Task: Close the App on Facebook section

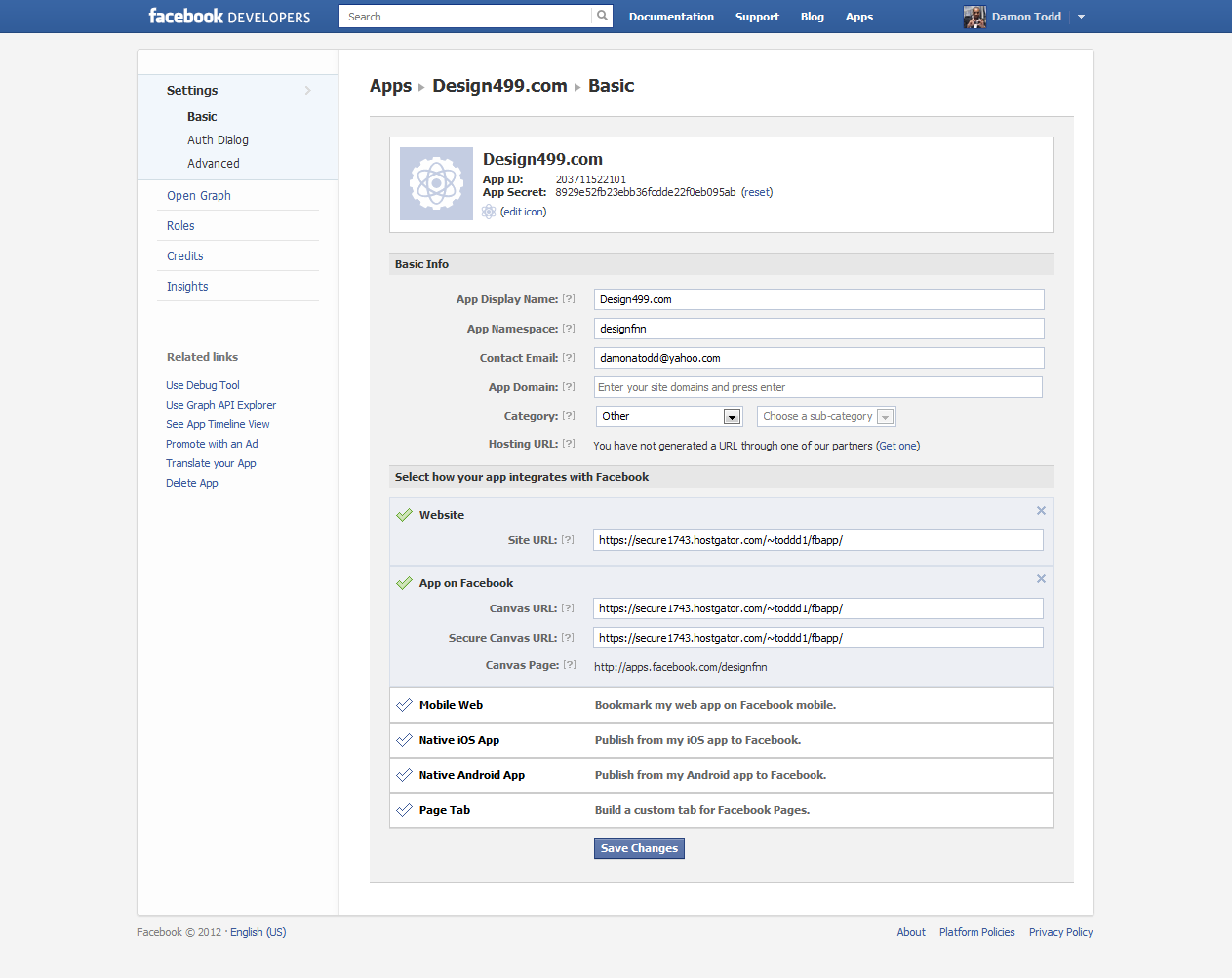Action: [x=1041, y=579]
